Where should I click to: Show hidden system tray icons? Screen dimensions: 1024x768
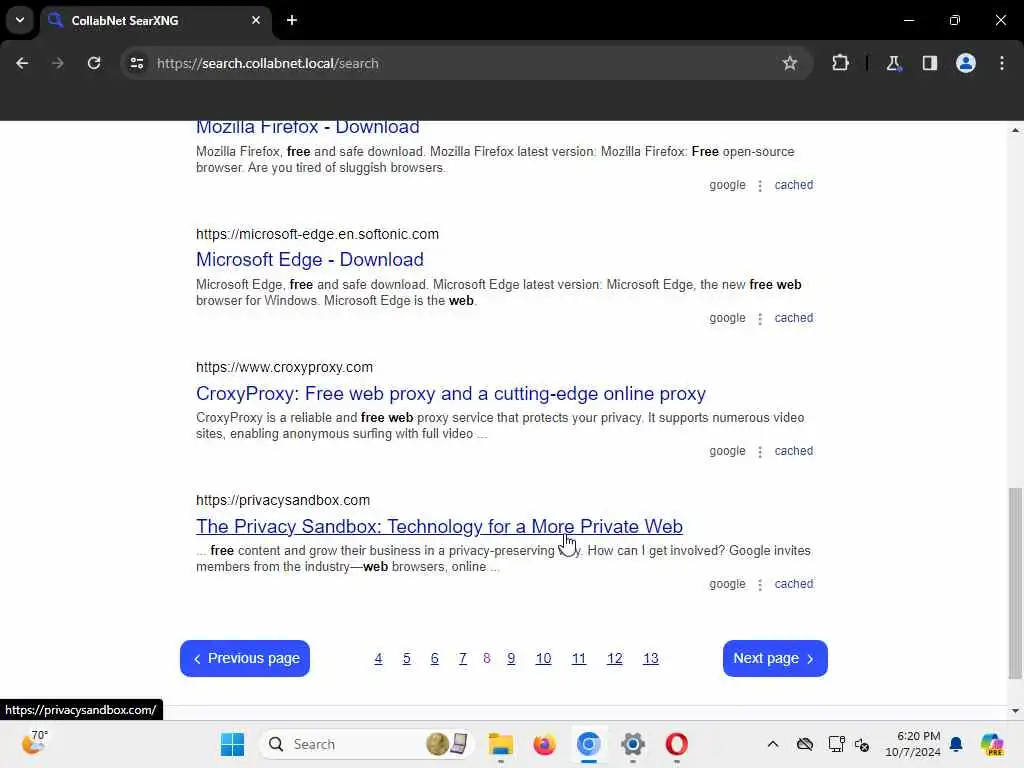coord(773,744)
